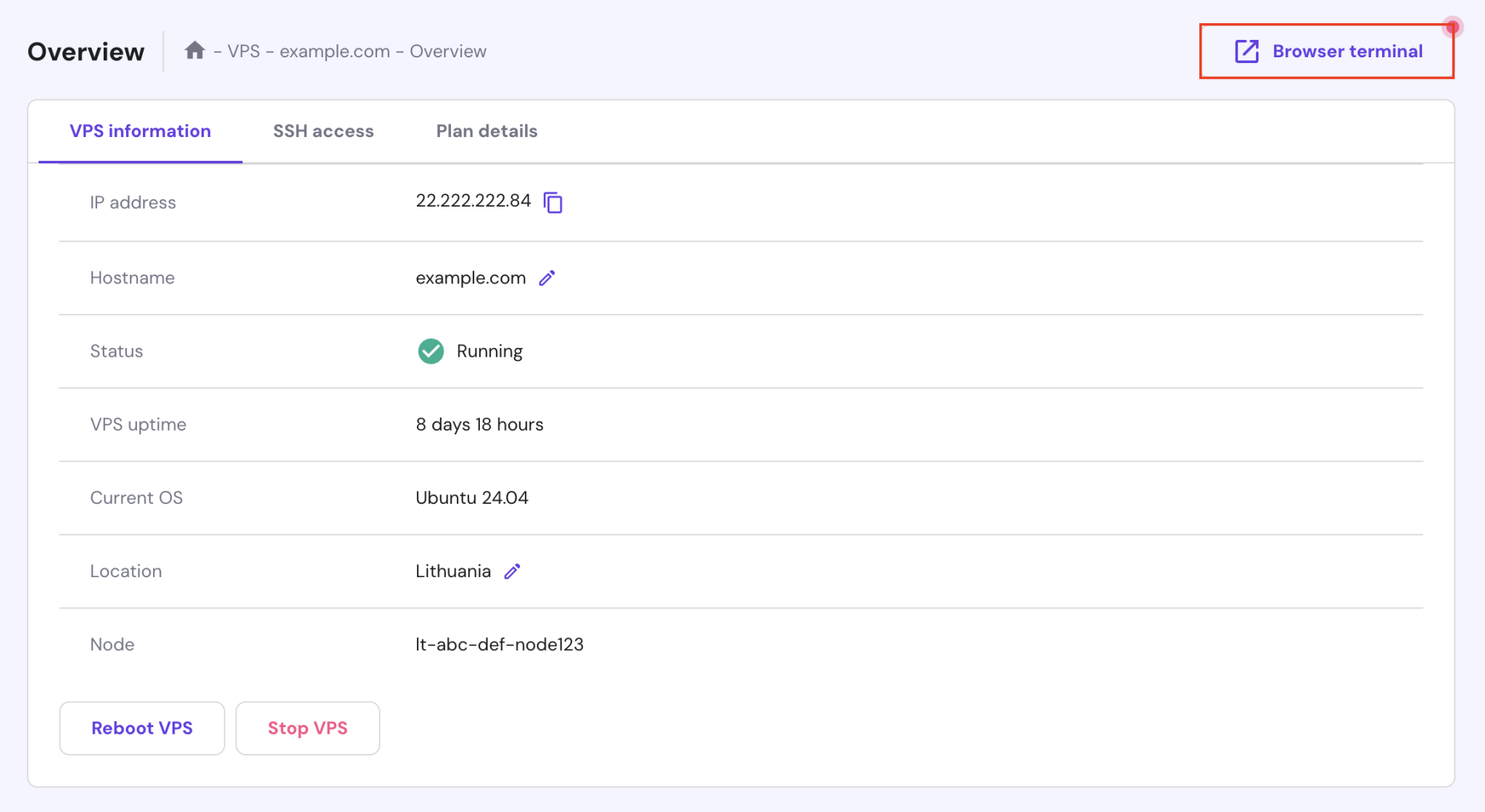The height and width of the screenshot is (812, 1485).
Task: Click the IP address value 22.222.222.84
Action: click(473, 201)
